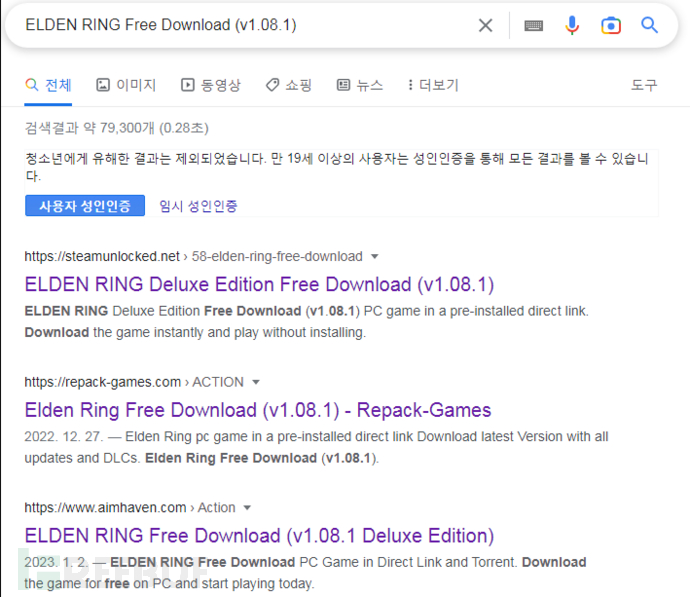Expand the steamunlocked.net result dropdown arrow

click(374, 256)
